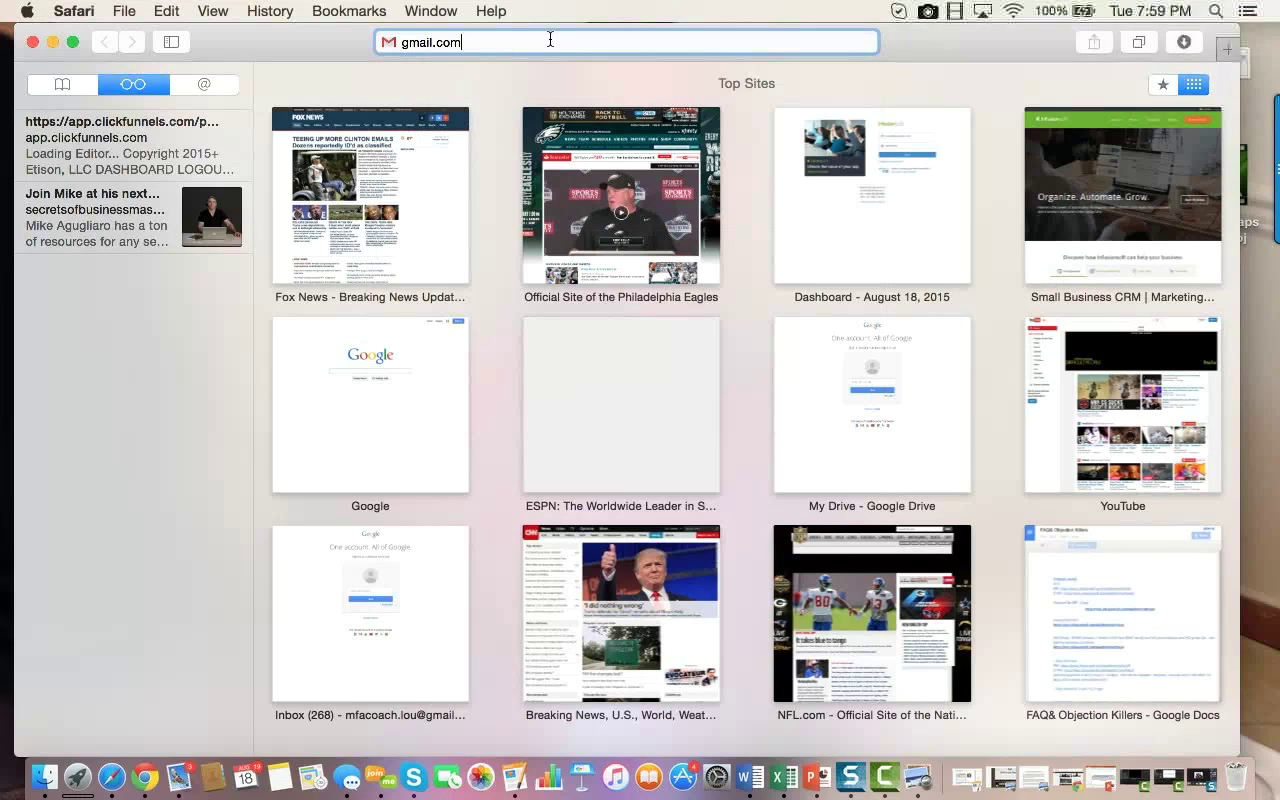Viewport: 1280px width, 800px height.
Task: Open Photos from the Dock
Action: click(x=481, y=777)
